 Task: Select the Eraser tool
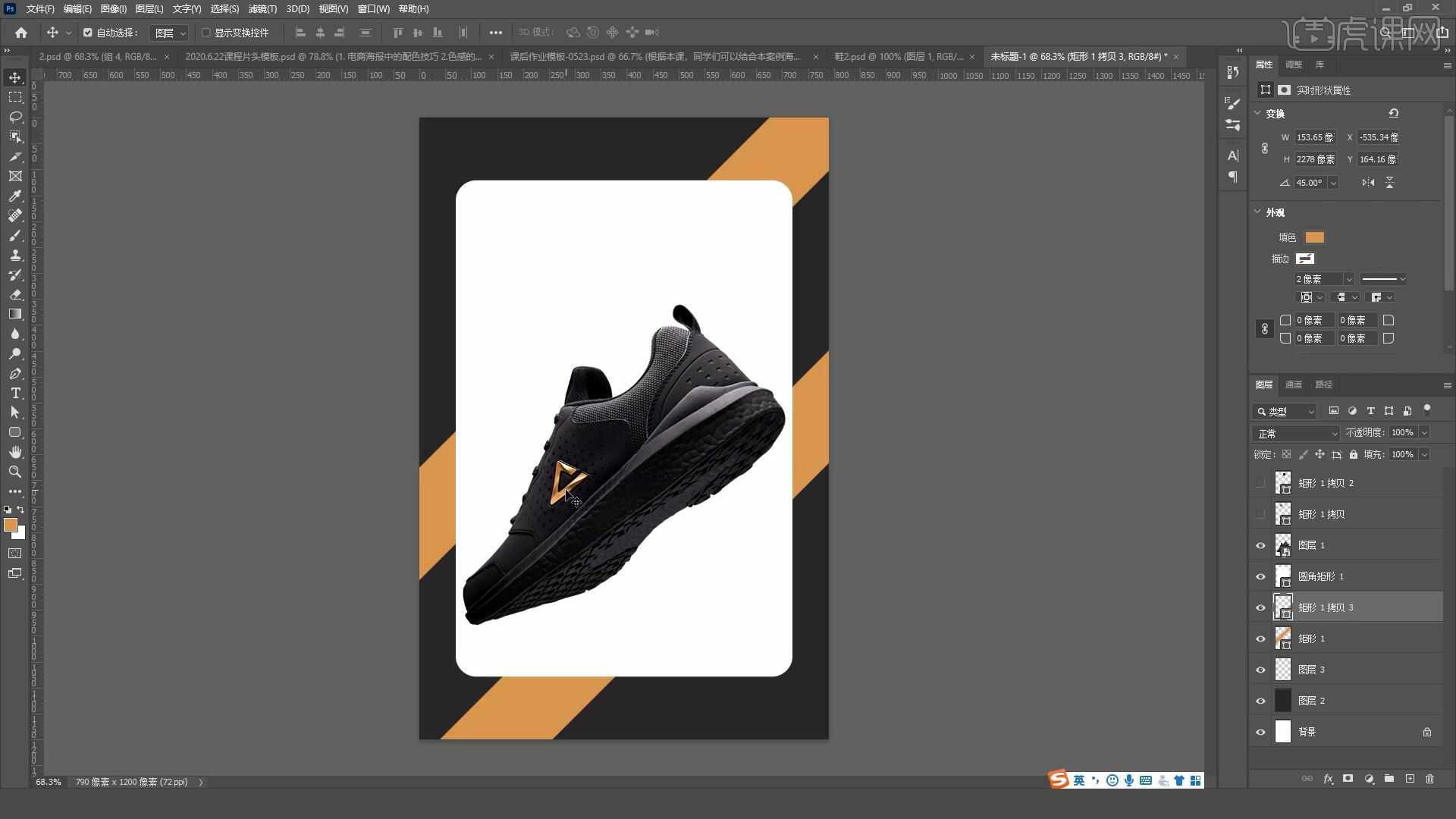(x=15, y=294)
